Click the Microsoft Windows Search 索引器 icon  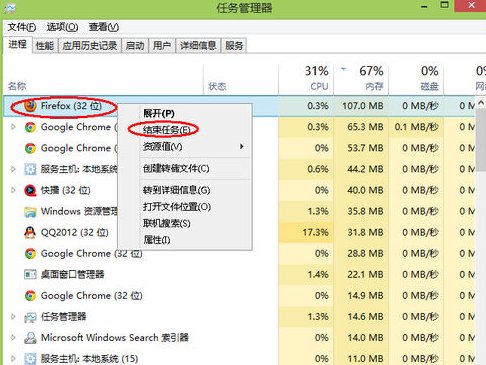(x=30, y=338)
